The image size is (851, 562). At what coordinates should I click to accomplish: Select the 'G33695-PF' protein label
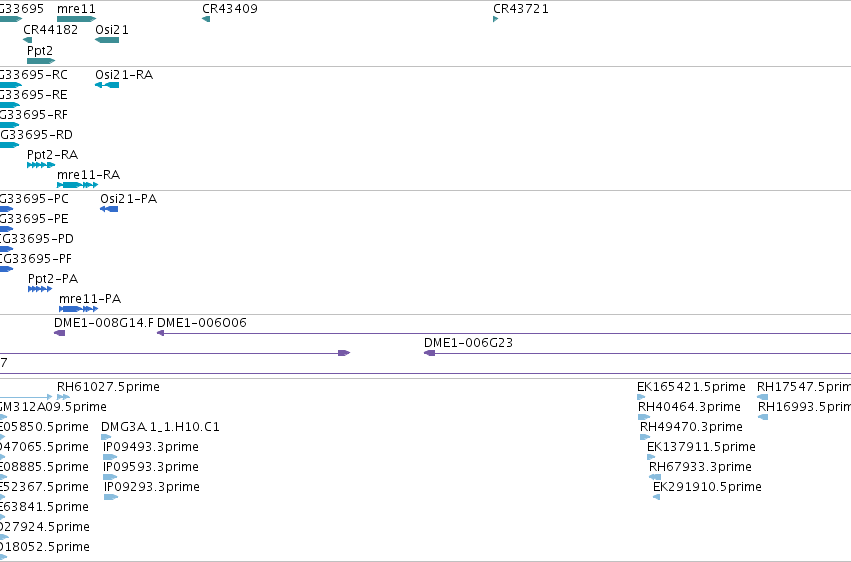tap(36, 259)
